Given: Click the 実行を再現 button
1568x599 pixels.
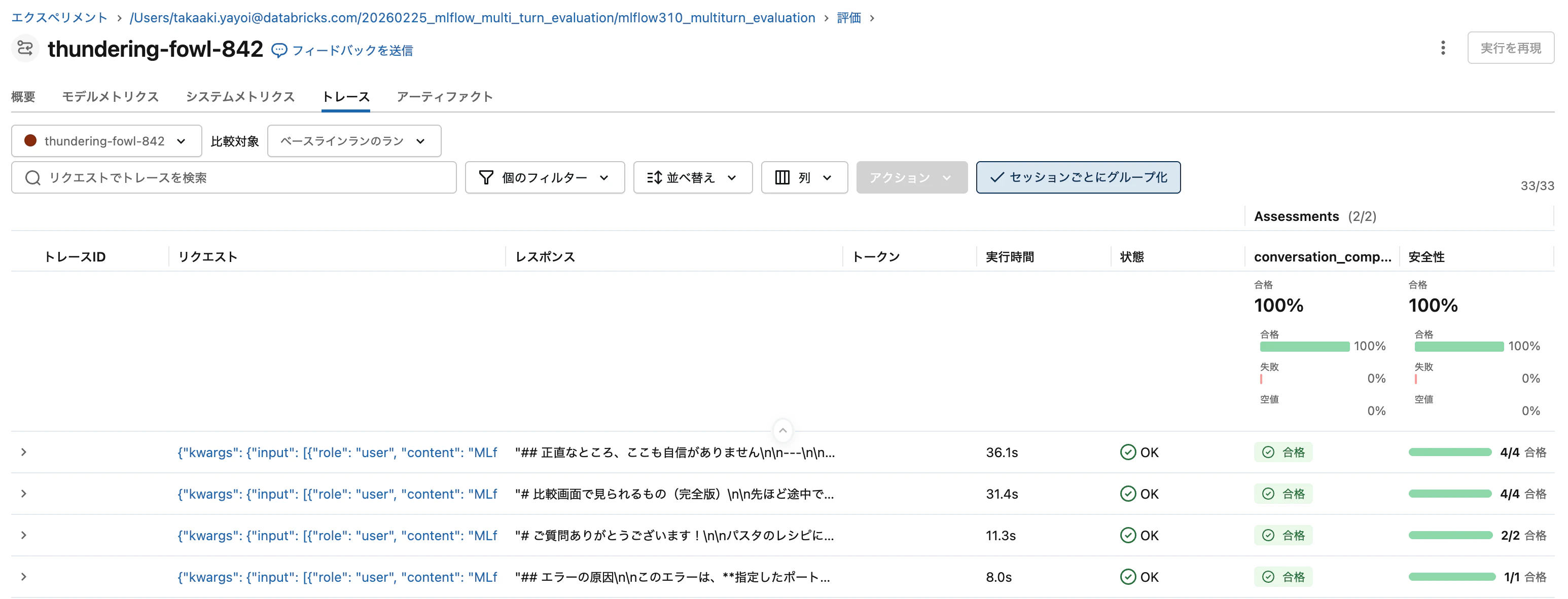Looking at the screenshot, I should [x=1511, y=48].
